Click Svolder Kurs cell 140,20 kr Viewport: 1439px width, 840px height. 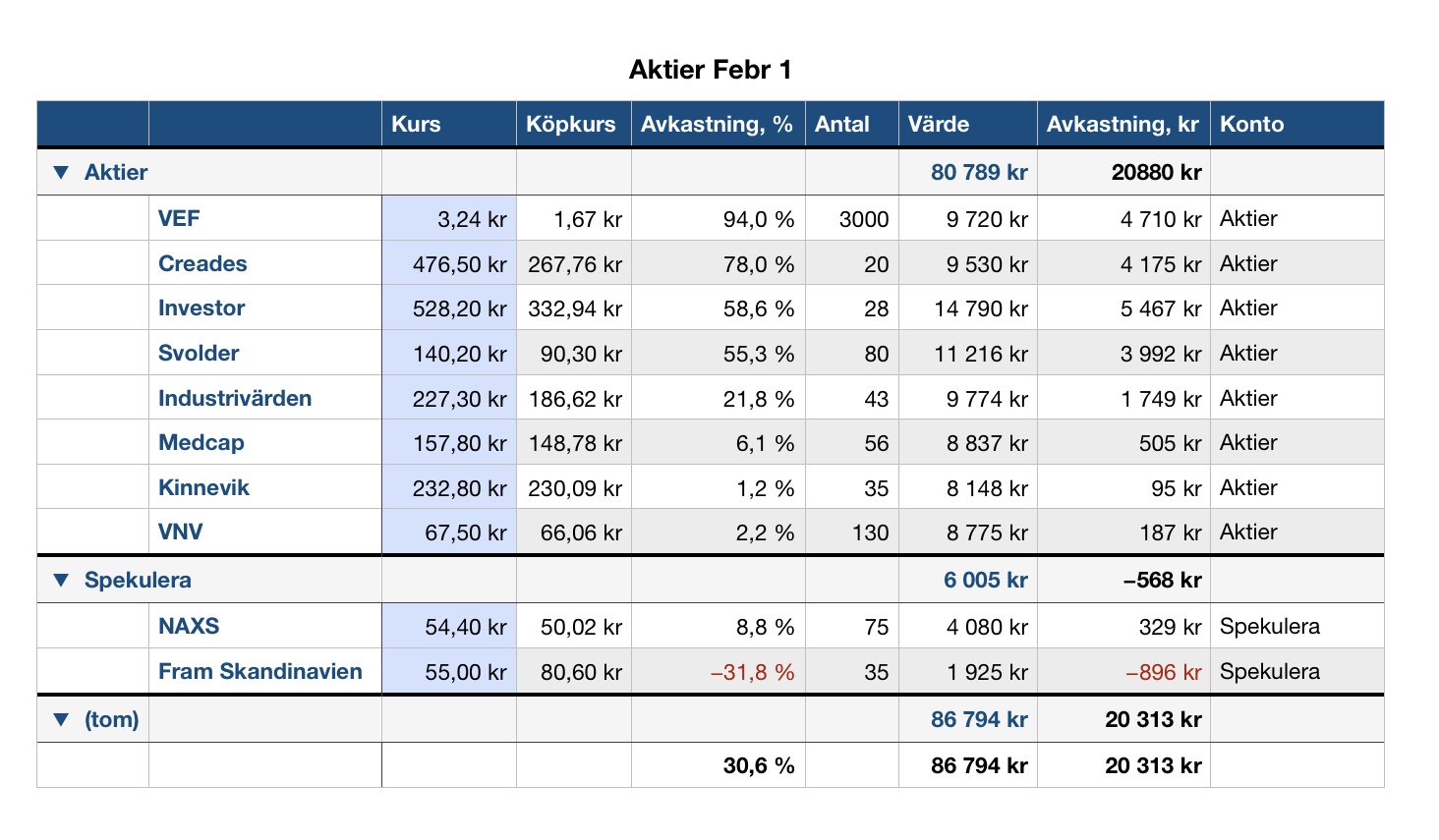[x=449, y=353]
